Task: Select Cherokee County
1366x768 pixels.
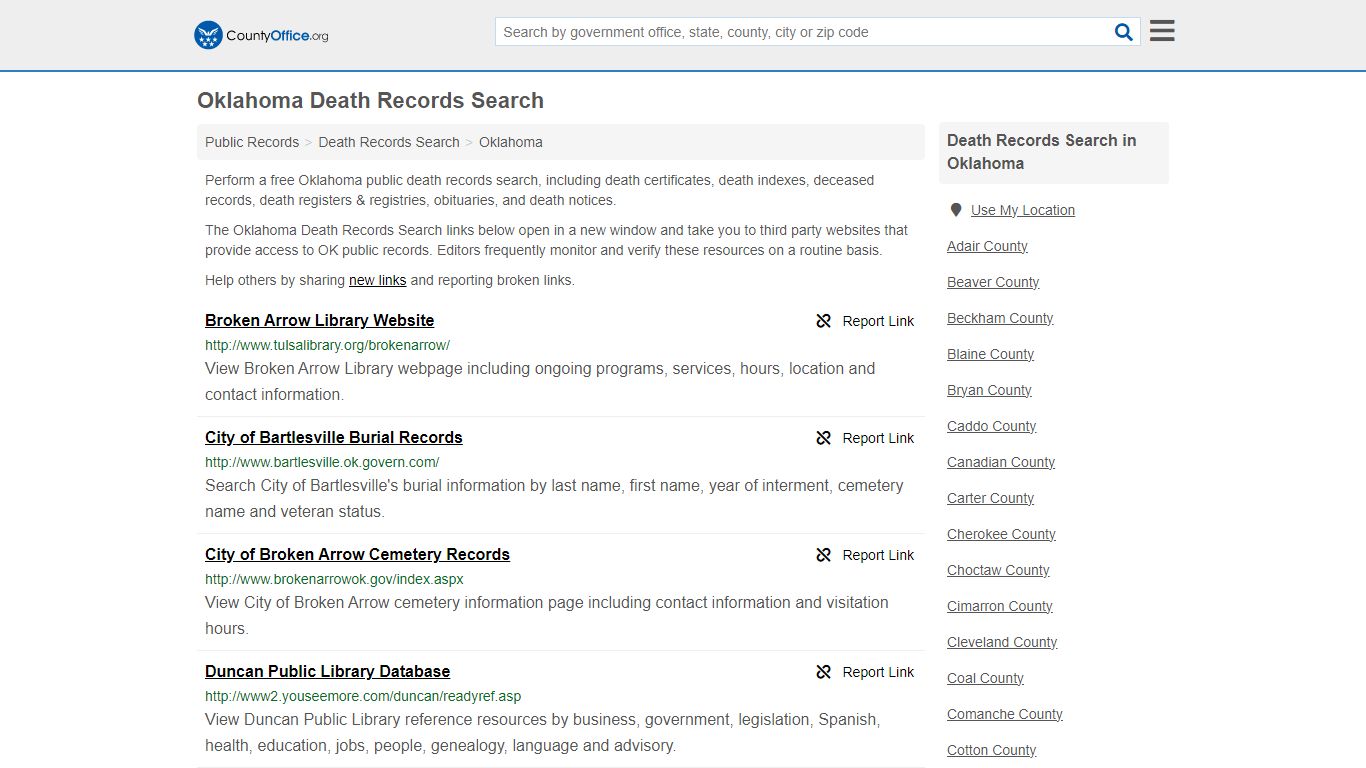Action: [x=1001, y=534]
